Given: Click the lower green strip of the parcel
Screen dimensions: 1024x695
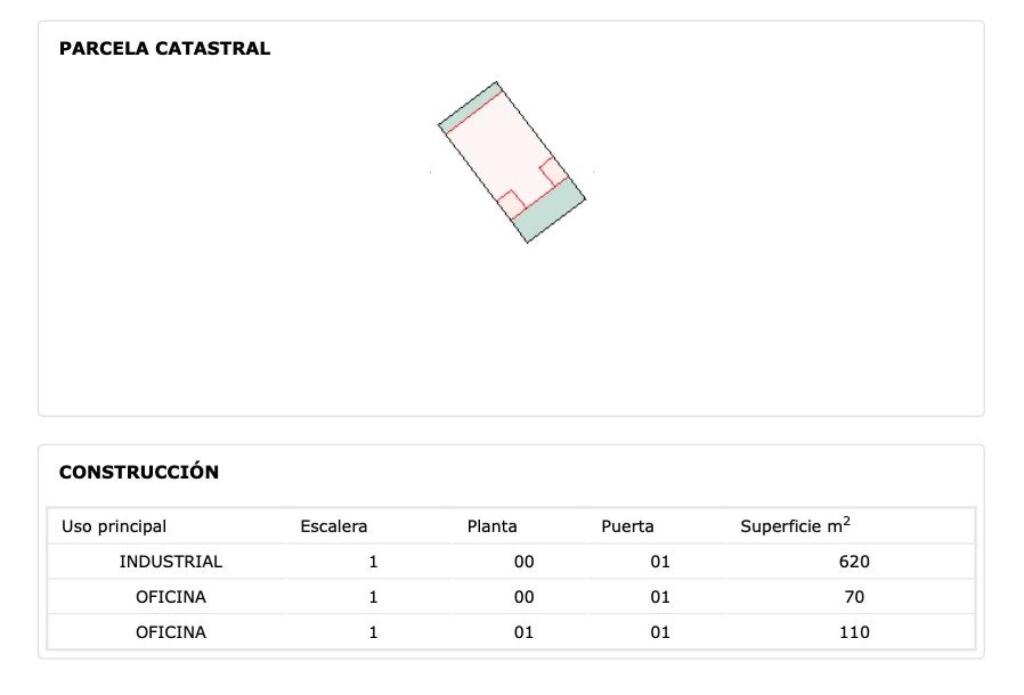Looking at the screenshot, I should (x=549, y=210).
